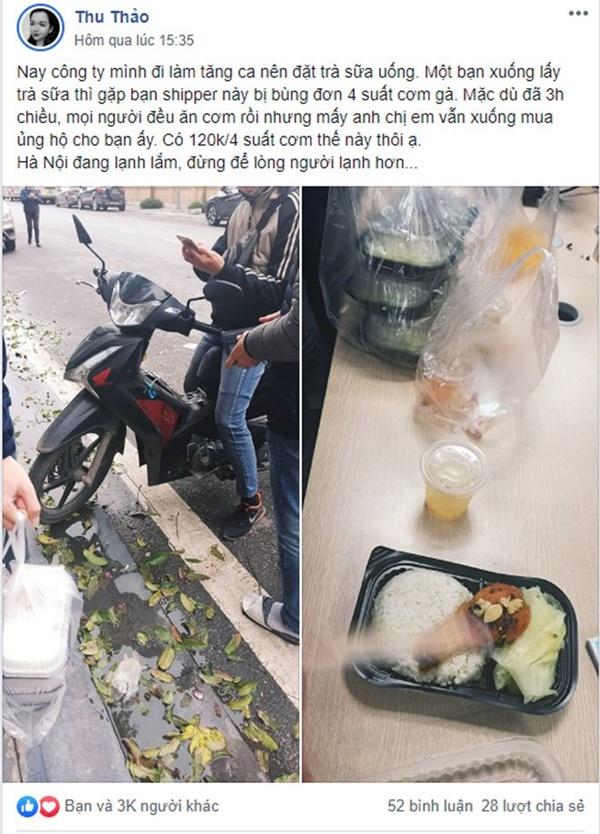Click the pedestrian standing on the street
Screen dimensions: 600x834
point(31,216)
